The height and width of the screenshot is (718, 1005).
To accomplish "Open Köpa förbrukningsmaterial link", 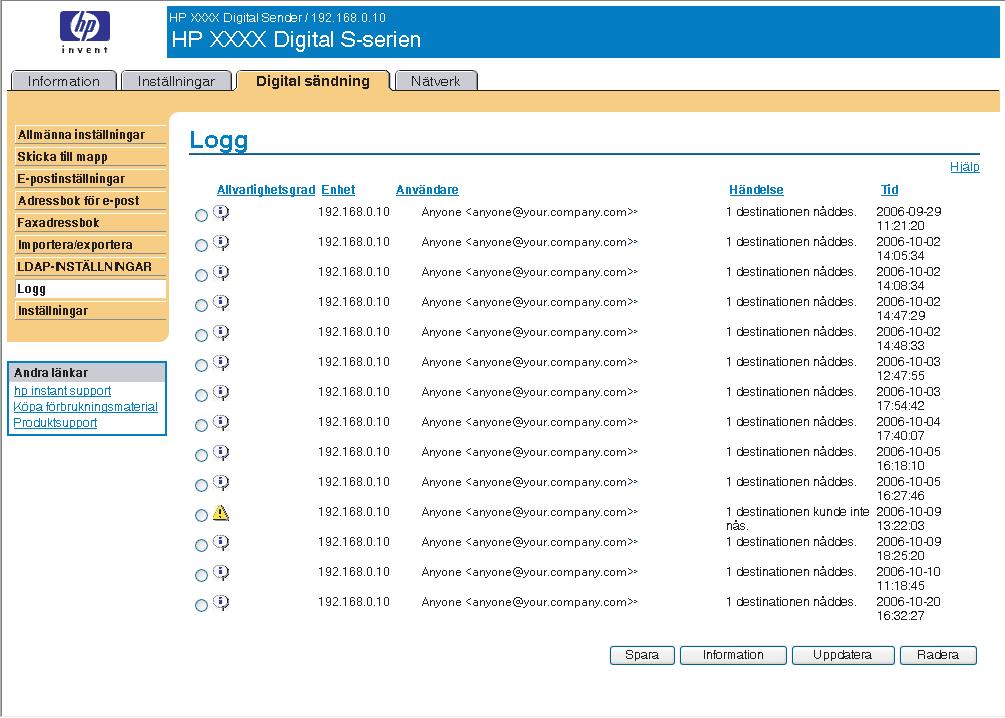I will [x=85, y=407].
